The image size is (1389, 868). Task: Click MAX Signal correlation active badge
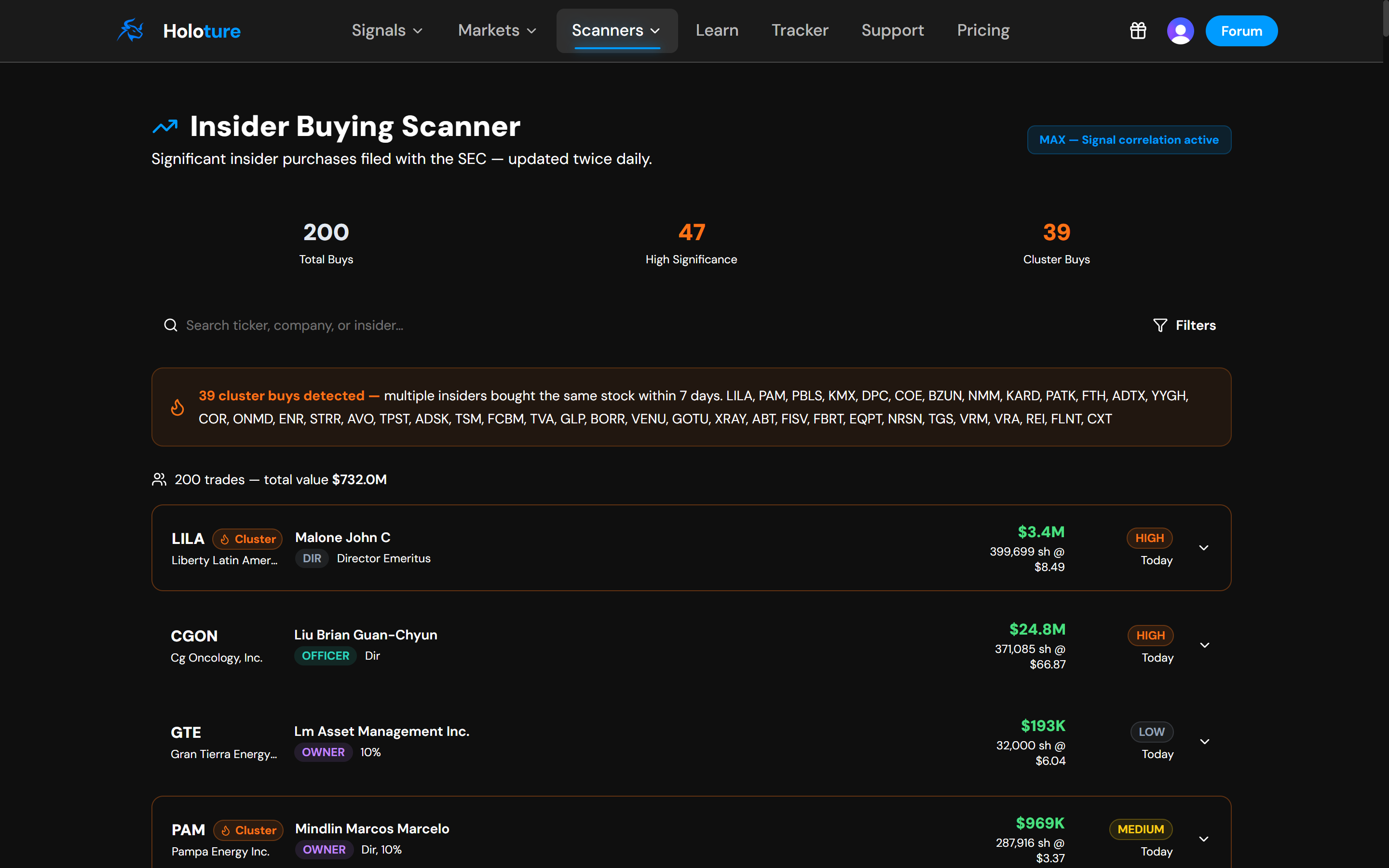pos(1129,139)
